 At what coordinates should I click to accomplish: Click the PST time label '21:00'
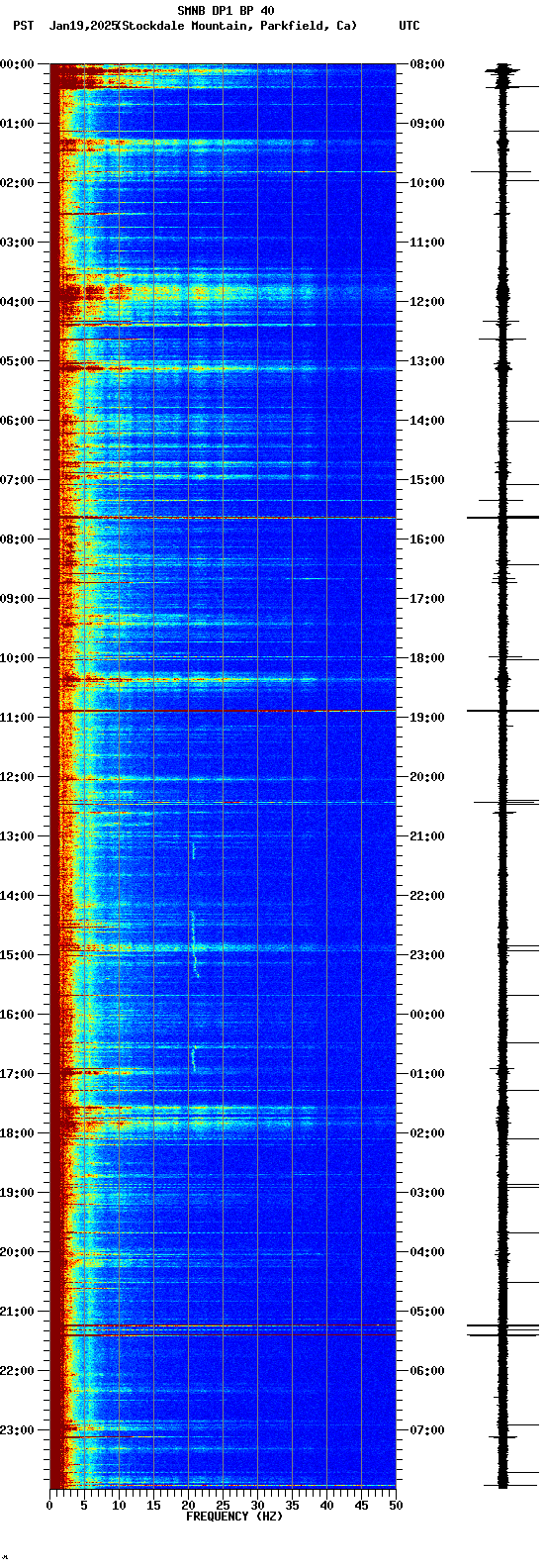[17, 1312]
